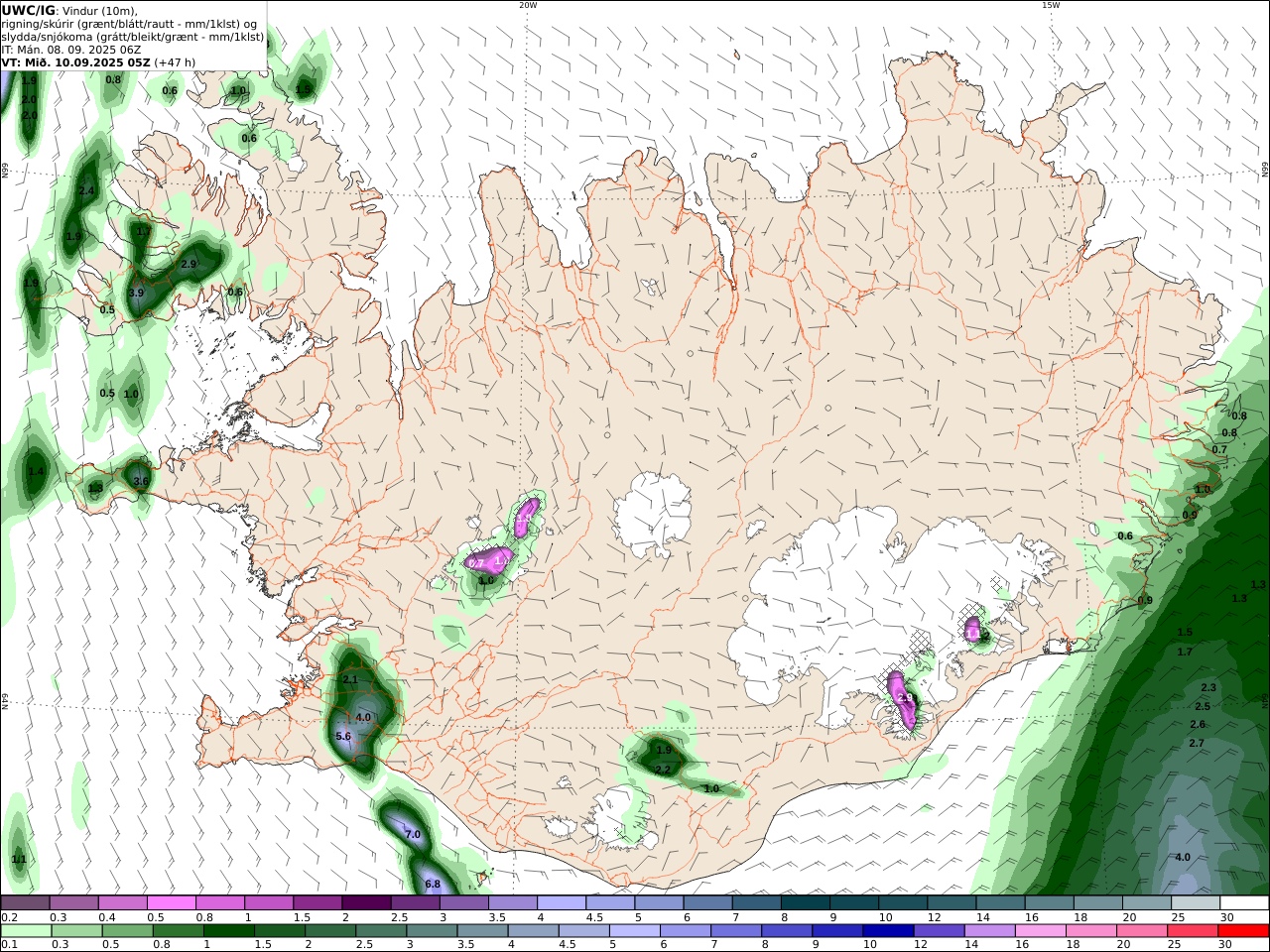The height and width of the screenshot is (952, 1270).
Task: Click 'Vindur (10m)' in the header
Action: point(99,10)
